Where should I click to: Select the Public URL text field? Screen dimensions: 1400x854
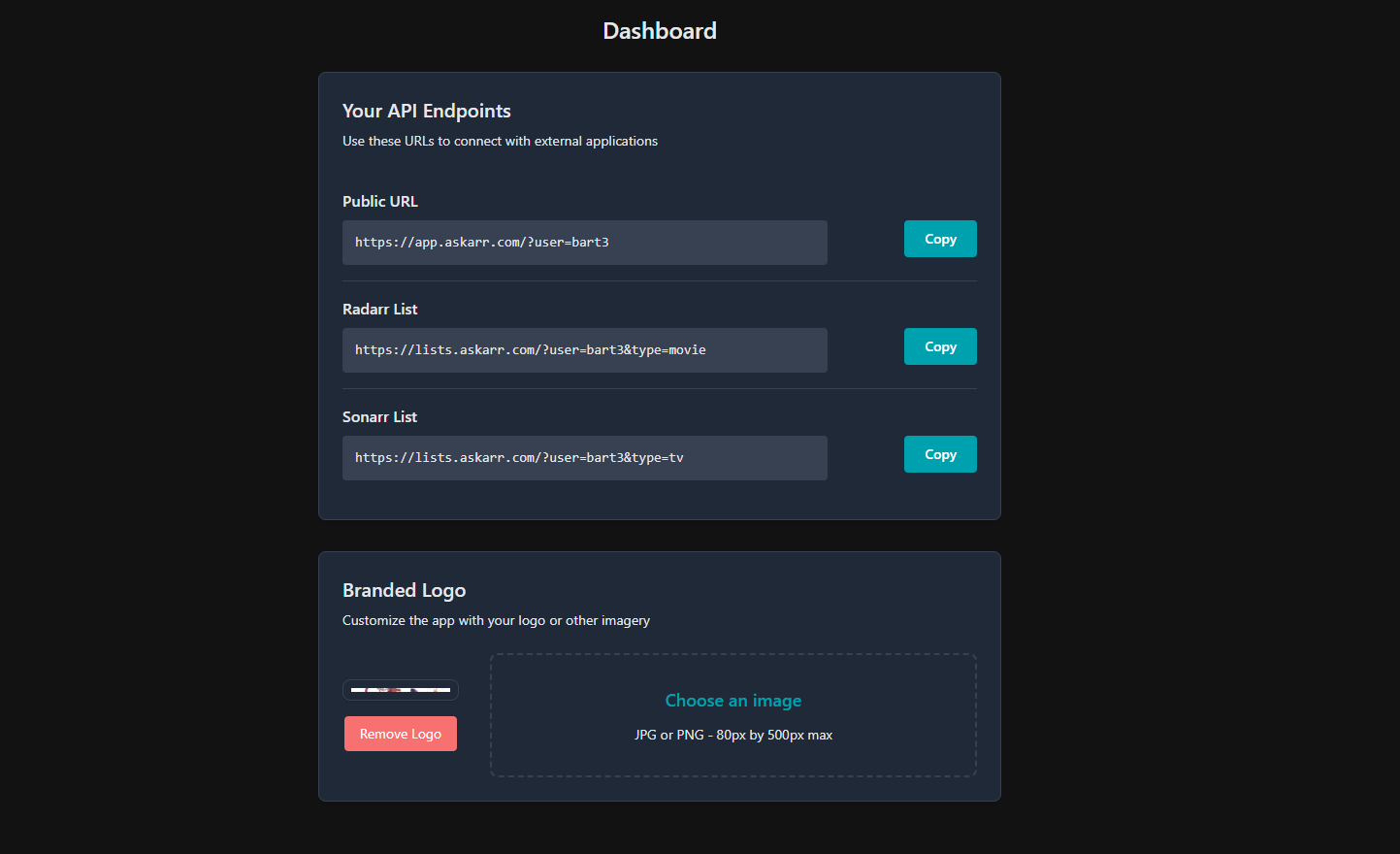click(x=585, y=243)
